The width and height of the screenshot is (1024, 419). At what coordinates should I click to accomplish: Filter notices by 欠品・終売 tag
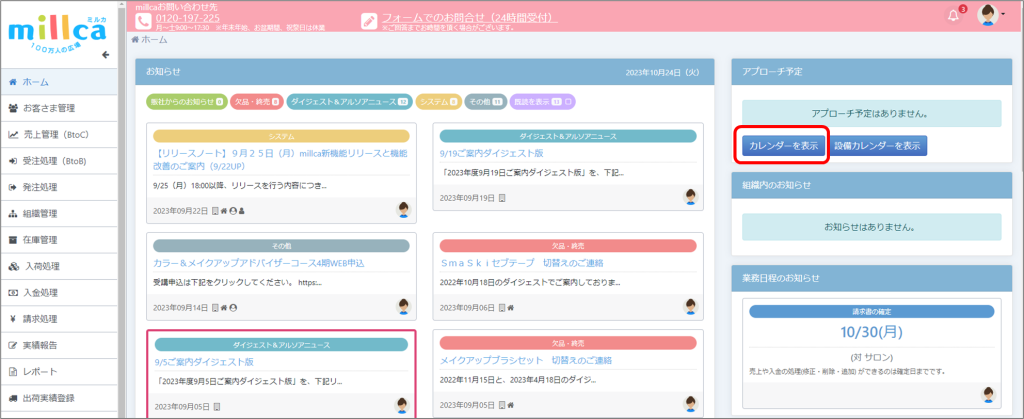pyautogui.click(x=255, y=101)
